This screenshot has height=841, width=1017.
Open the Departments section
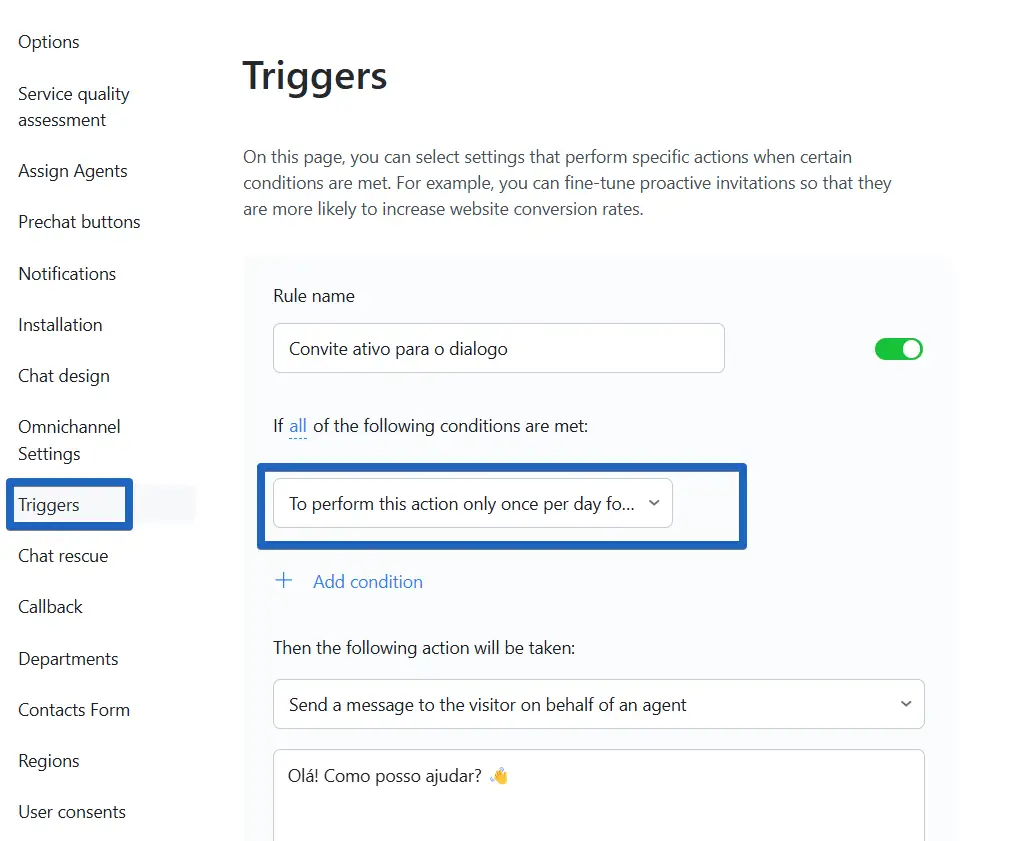pos(68,659)
